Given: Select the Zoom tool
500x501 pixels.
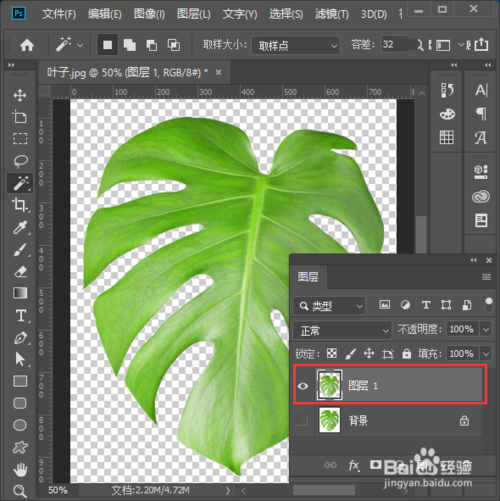Looking at the screenshot, I should 20,491.
